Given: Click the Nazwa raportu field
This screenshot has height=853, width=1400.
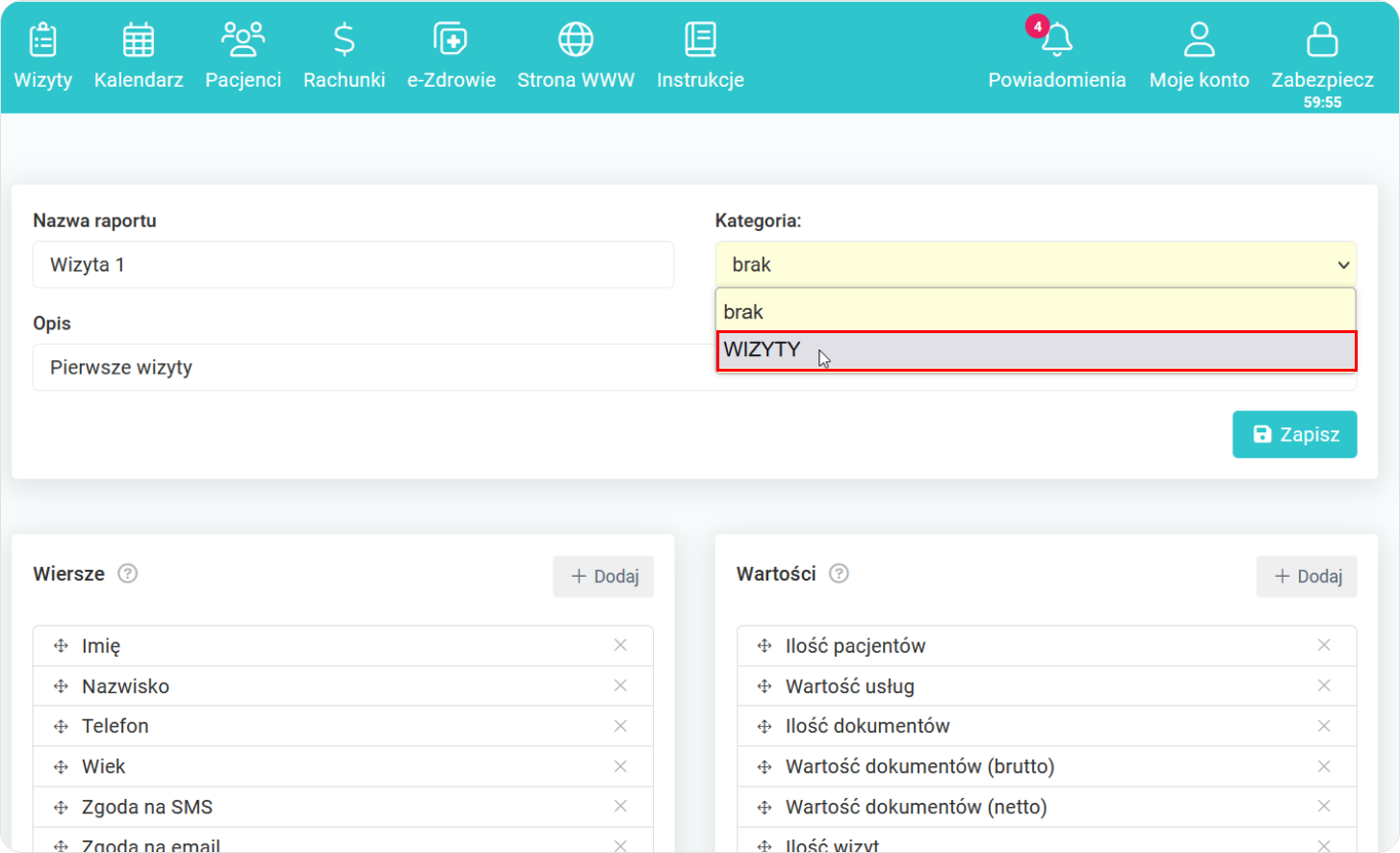Looking at the screenshot, I should 353,265.
